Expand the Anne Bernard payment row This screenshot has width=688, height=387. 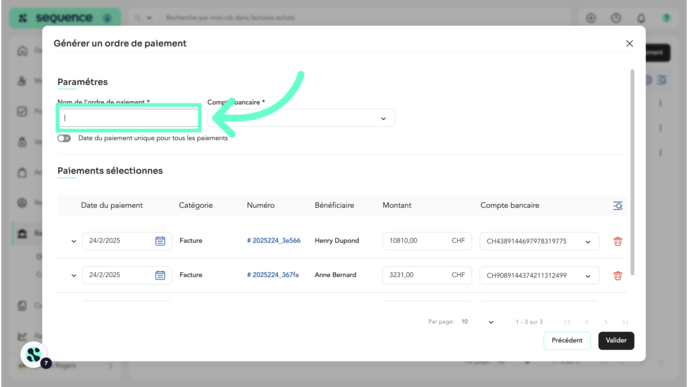[x=74, y=275]
